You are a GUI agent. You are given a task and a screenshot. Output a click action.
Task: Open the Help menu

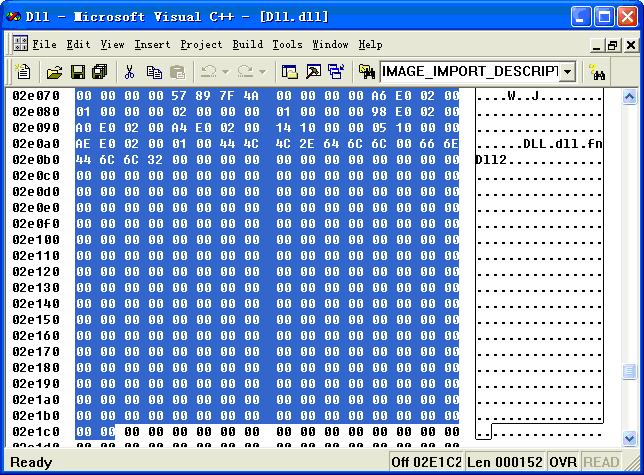point(370,44)
